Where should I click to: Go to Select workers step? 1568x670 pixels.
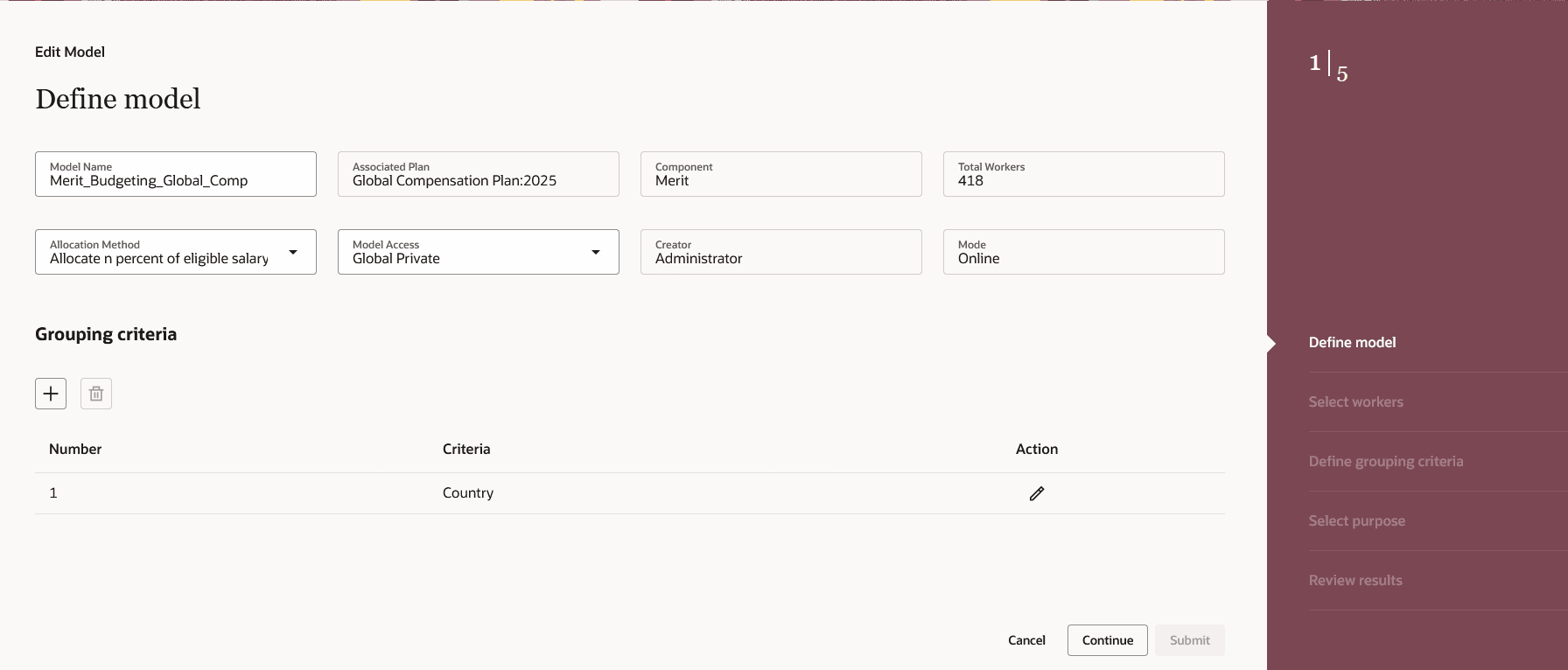[1355, 401]
